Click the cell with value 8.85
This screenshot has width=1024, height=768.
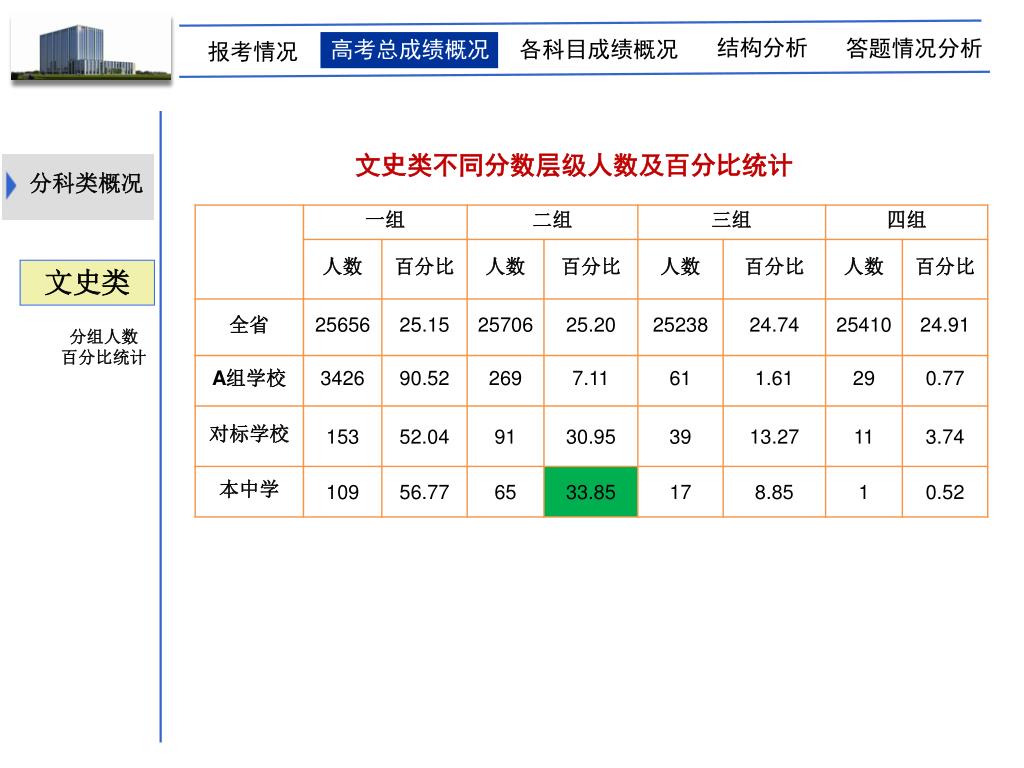click(x=774, y=492)
